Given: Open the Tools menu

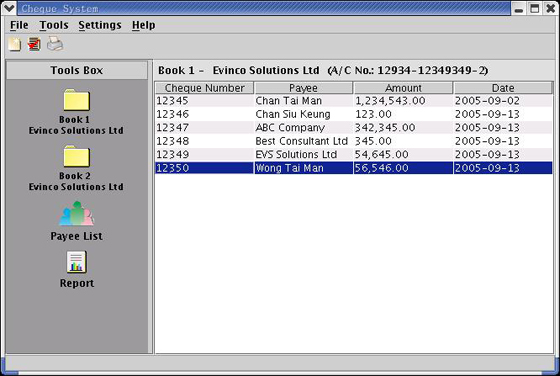Looking at the screenshot, I should [x=54, y=25].
